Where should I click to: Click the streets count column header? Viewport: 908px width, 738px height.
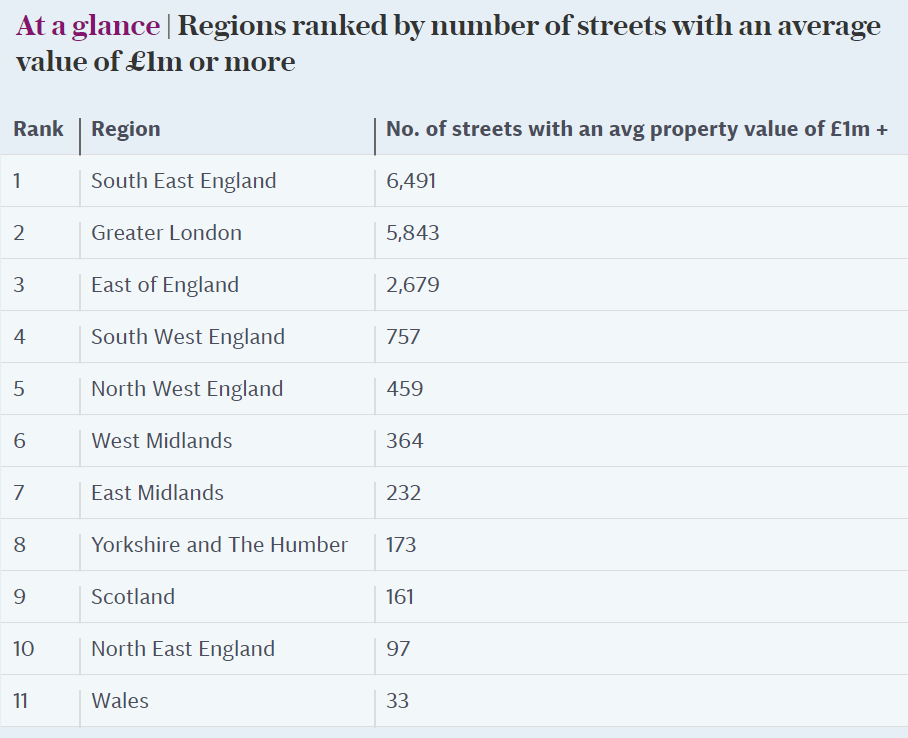[637, 129]
